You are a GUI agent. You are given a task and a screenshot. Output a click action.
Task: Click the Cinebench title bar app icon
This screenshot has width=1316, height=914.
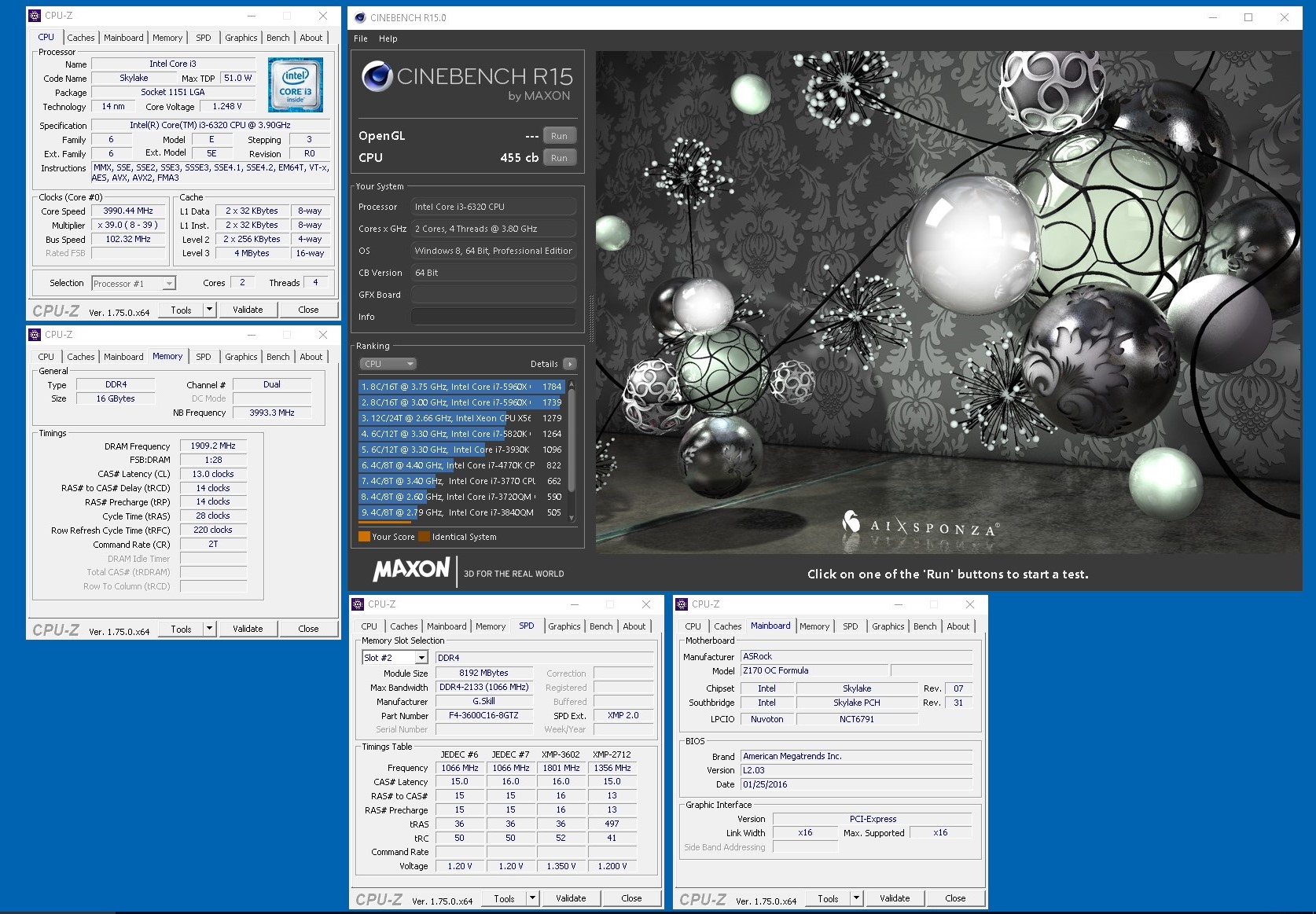pyautogui.click(x=360, y=17)
